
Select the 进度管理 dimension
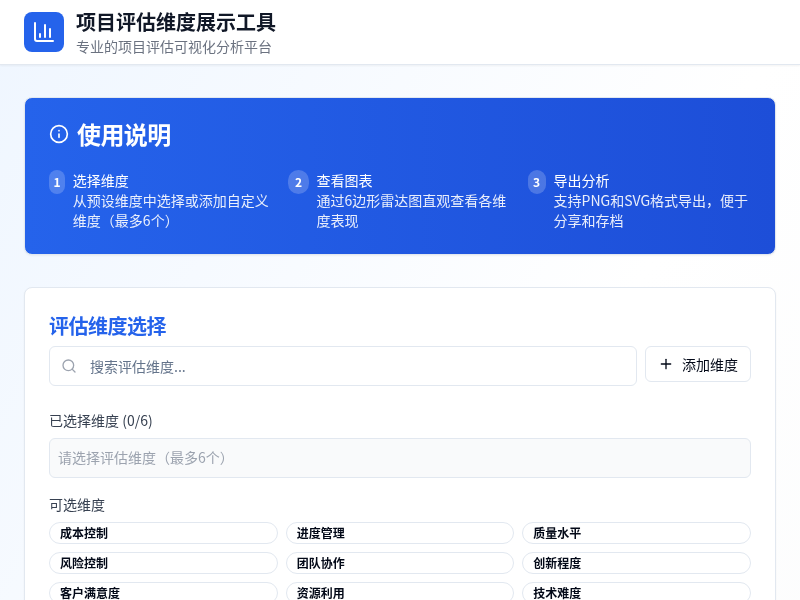400,533
